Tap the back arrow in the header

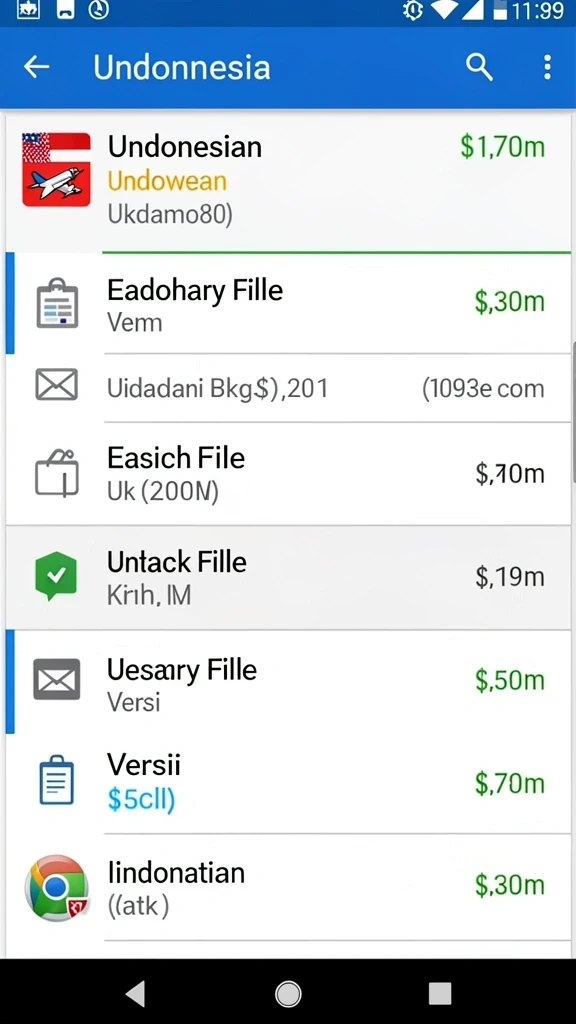tap(37, 67)
